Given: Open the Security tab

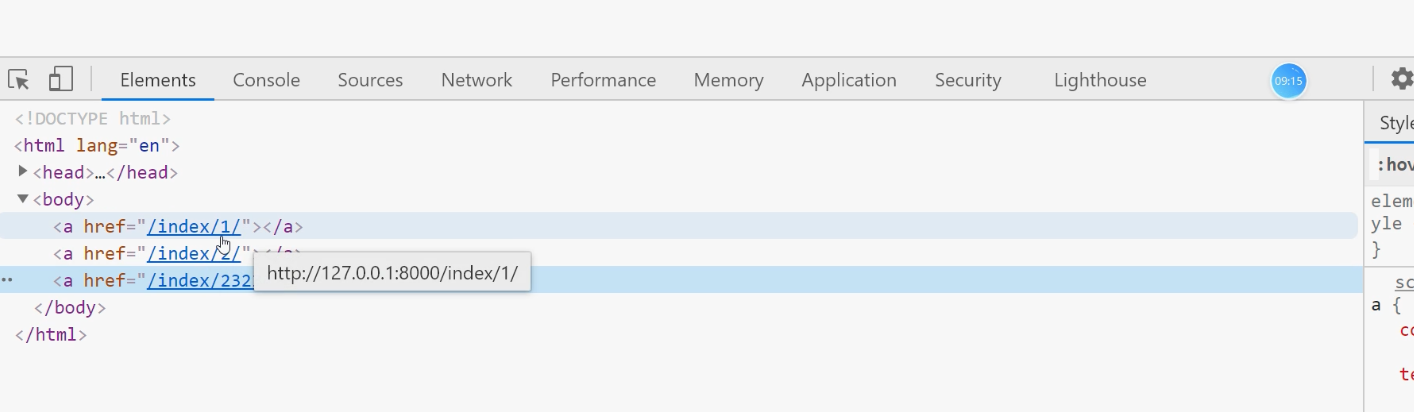Looking at the screenshot, I should (x=967, y=80).
